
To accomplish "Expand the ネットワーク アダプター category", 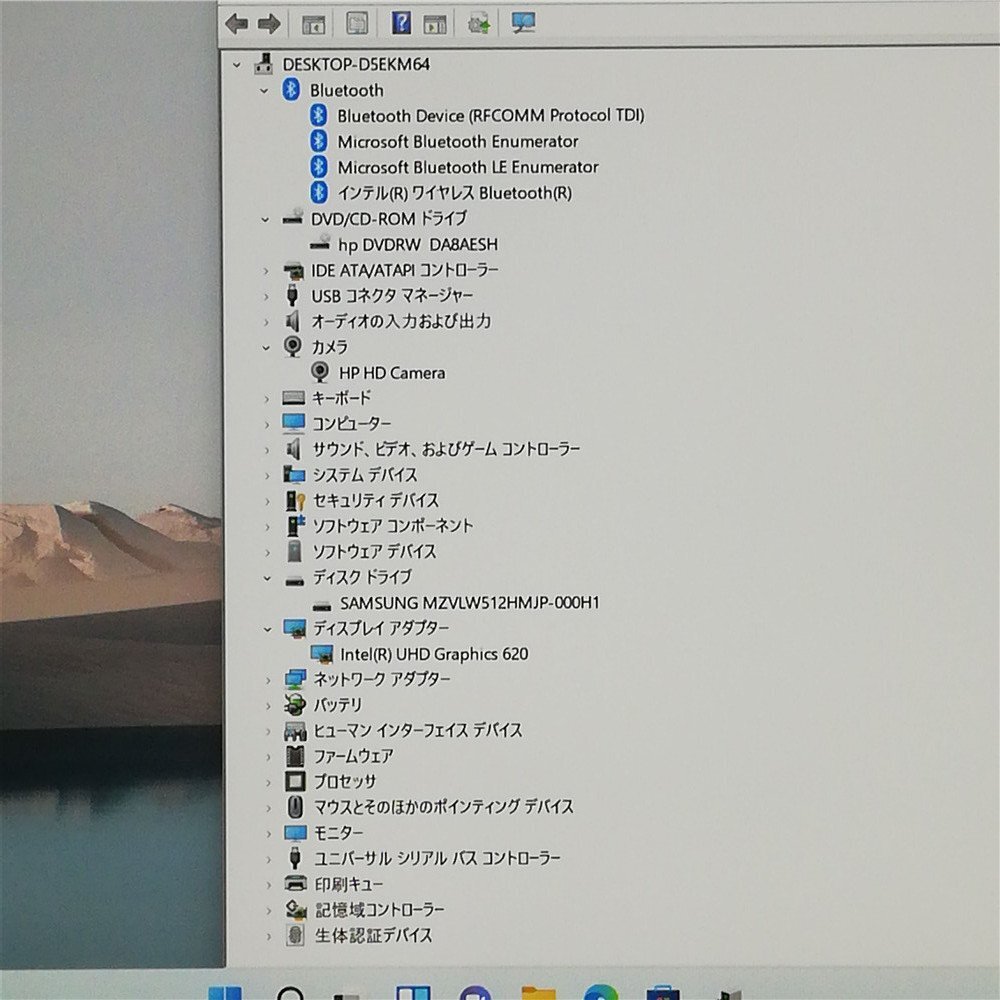I will (268, 680).
